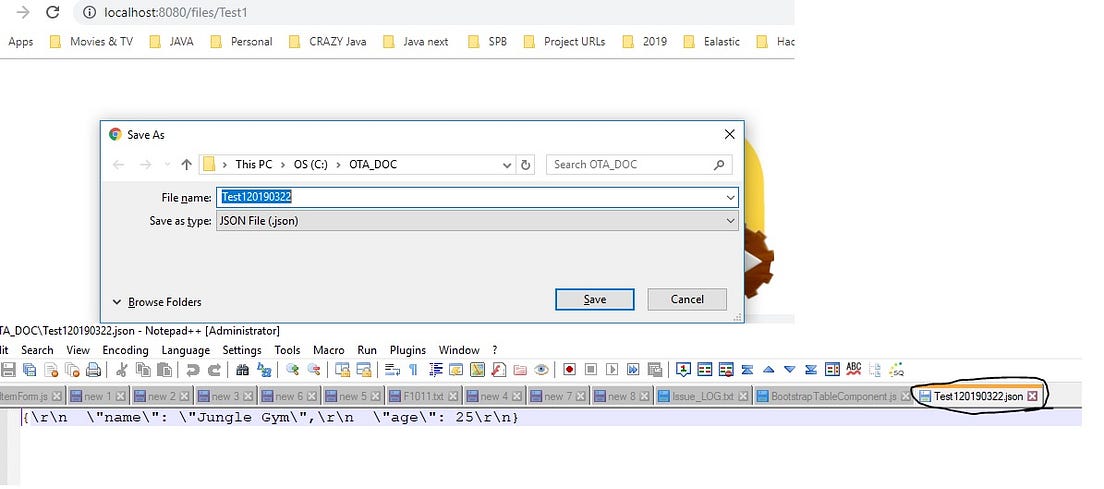Refresh the OTA_DOC folder in Save As
The width and height of the screenshot is (1104, 489).
pyautogui.click(x=525, y=165)
